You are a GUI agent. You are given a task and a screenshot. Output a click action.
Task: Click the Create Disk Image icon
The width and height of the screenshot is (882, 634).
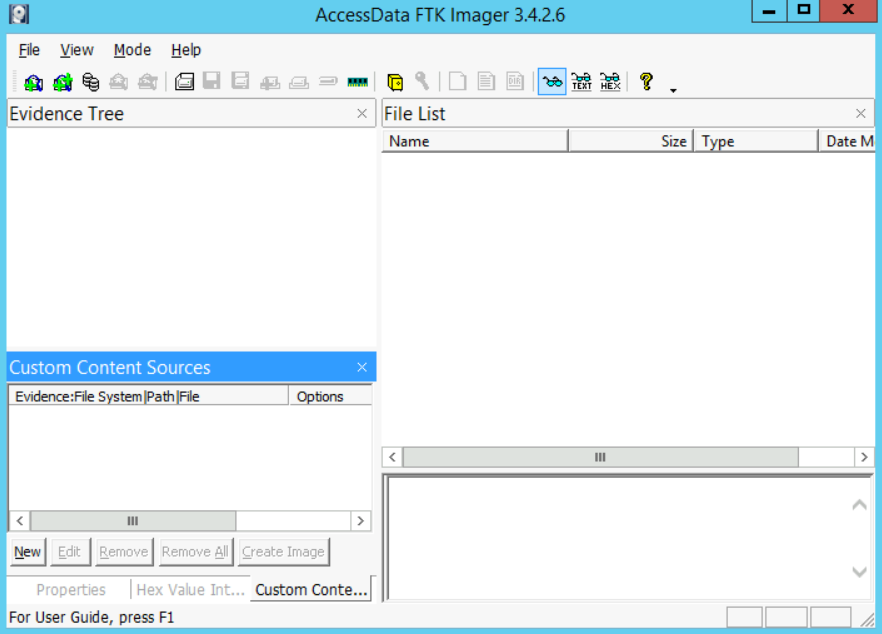184,82
